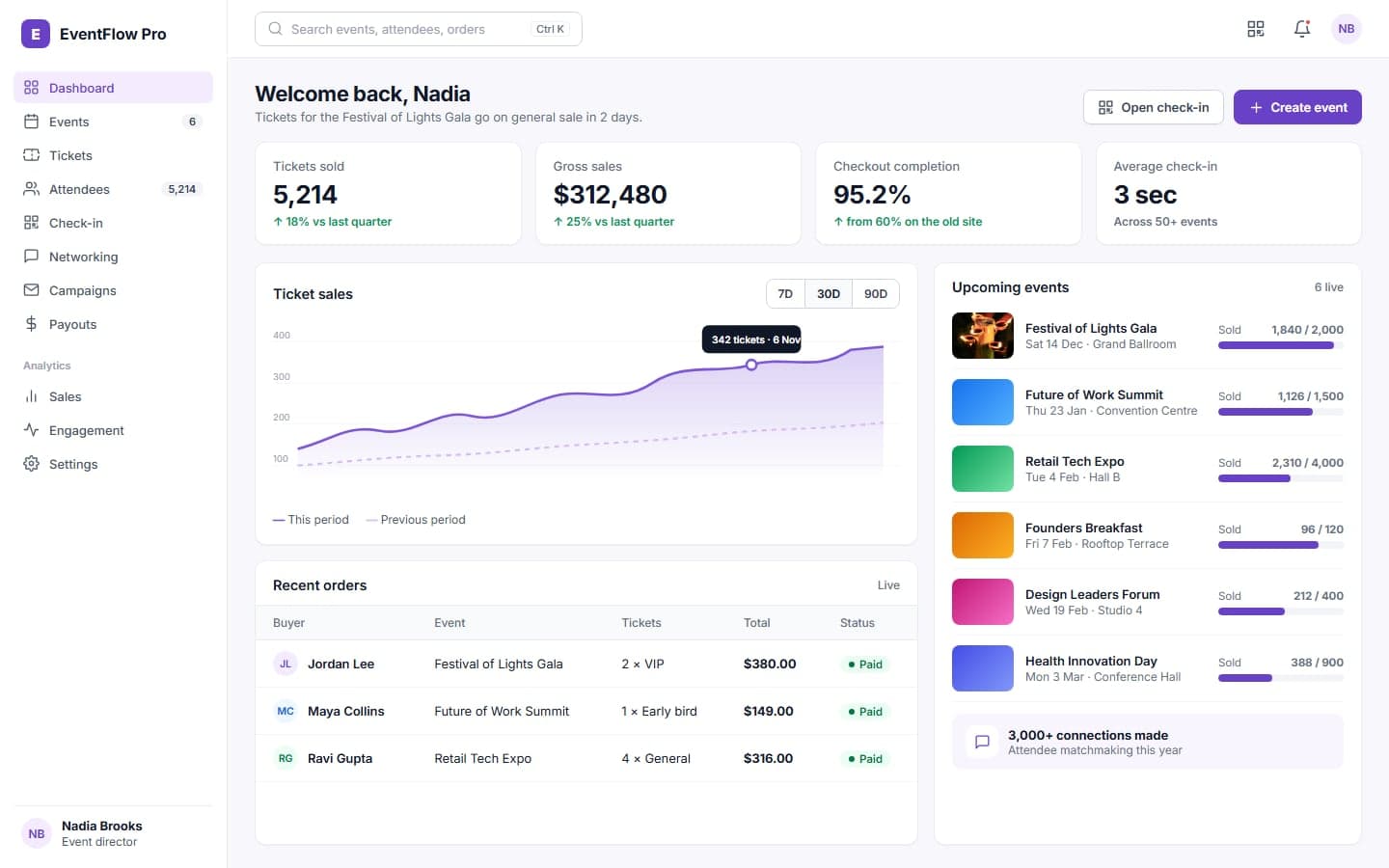Click the Payouts dollar icon in sidebar
The image size is (1389, 868).
pyautogui.click(x=31, y=324)
